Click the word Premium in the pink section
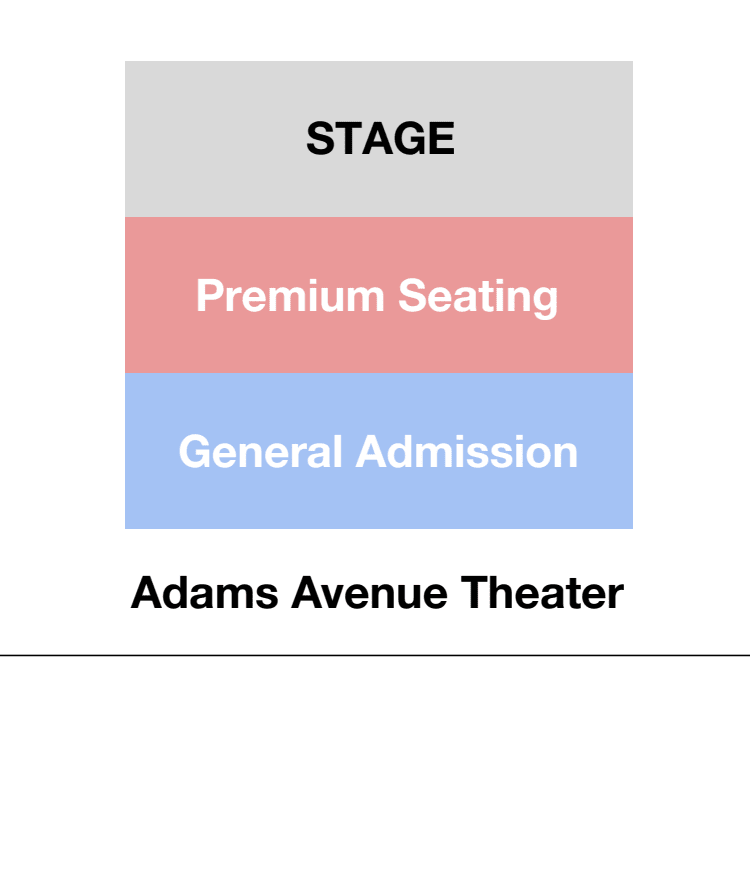Image resolution: width=750 pixels, height=875 pixels. coord(290,295)
